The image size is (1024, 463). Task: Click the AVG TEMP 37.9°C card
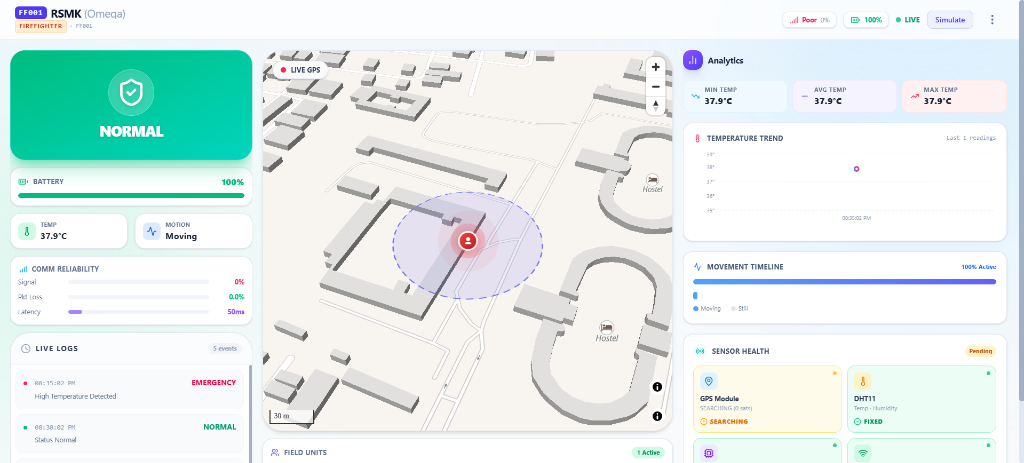(x=844, y=96)
